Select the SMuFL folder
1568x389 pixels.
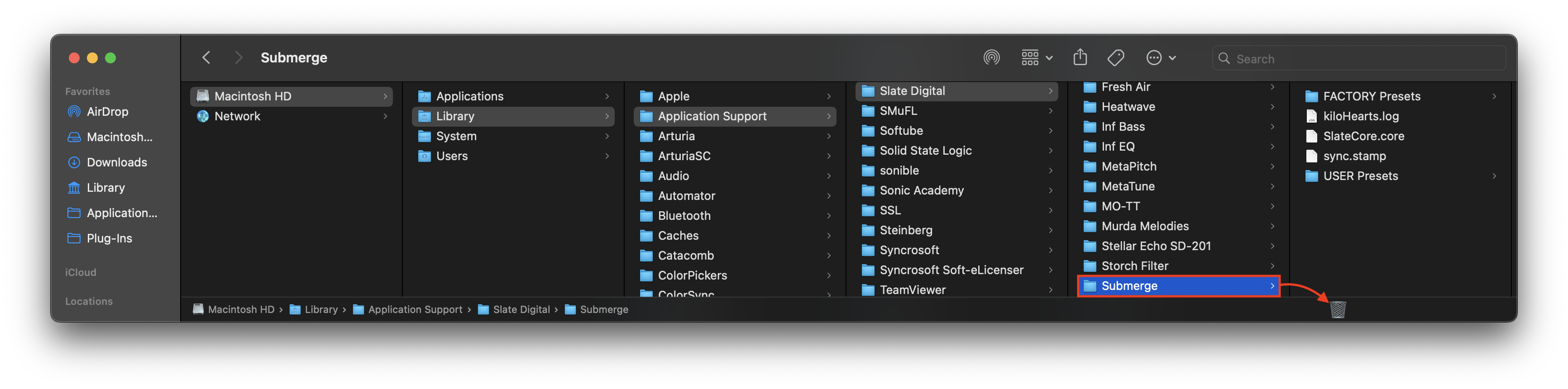[956, 111]
